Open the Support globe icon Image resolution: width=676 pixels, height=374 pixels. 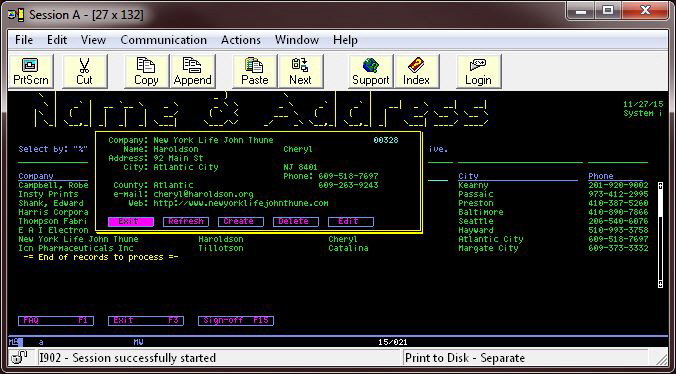pos(370,71)
